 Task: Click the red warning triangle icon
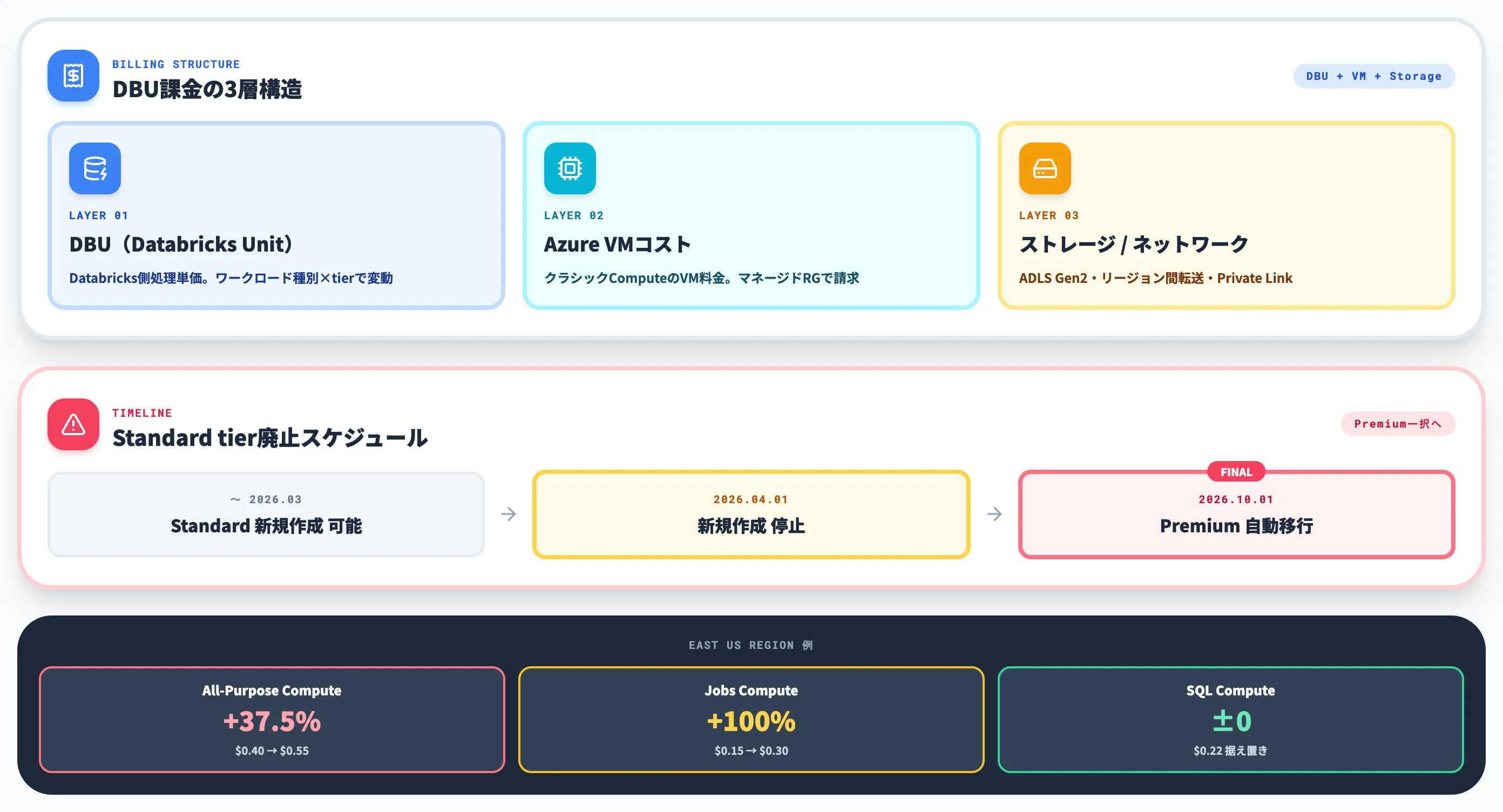point(73,424)
